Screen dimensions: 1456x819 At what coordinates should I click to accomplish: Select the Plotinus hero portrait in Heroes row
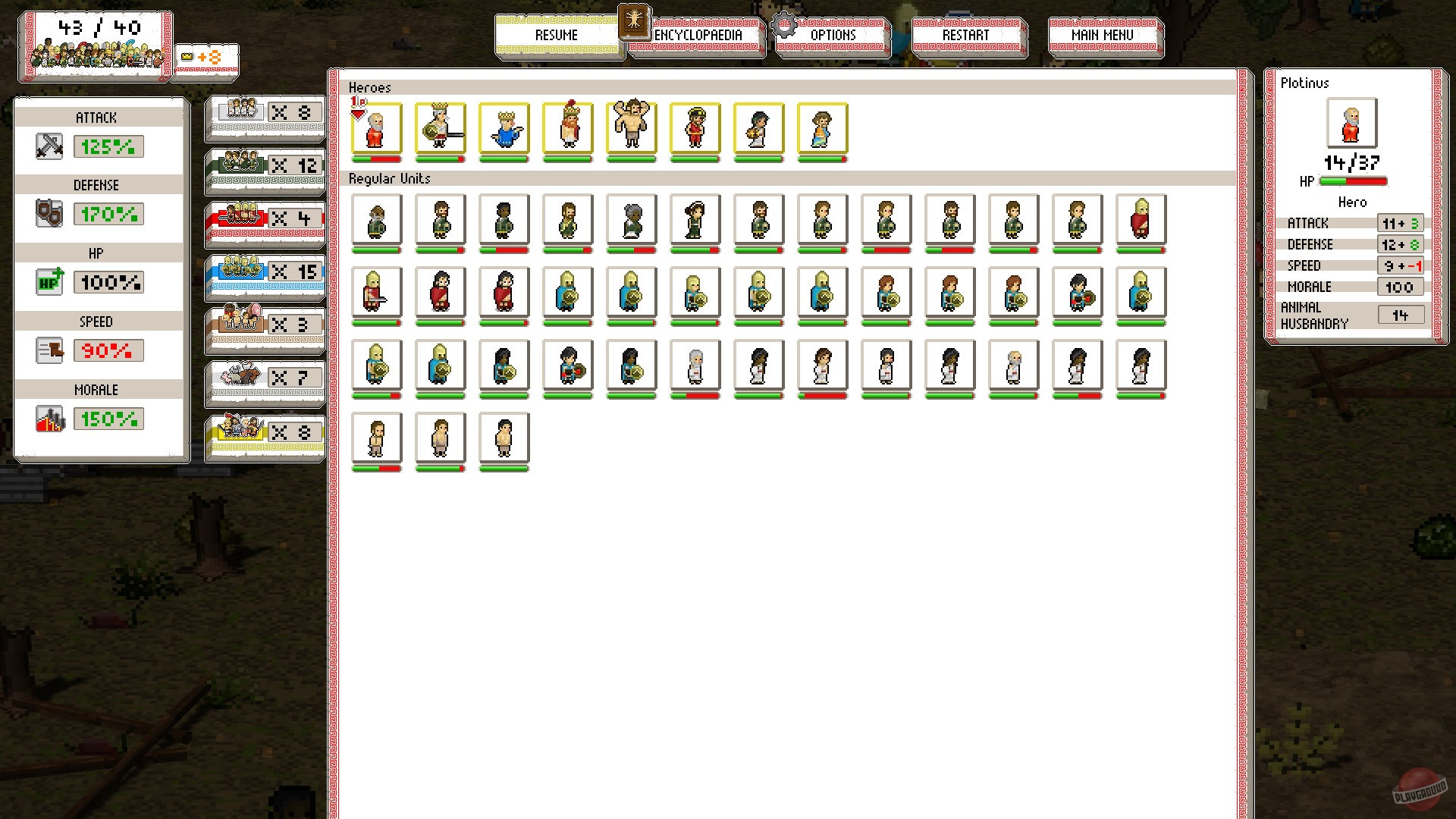pyautogui.click(x=377, y=128)
